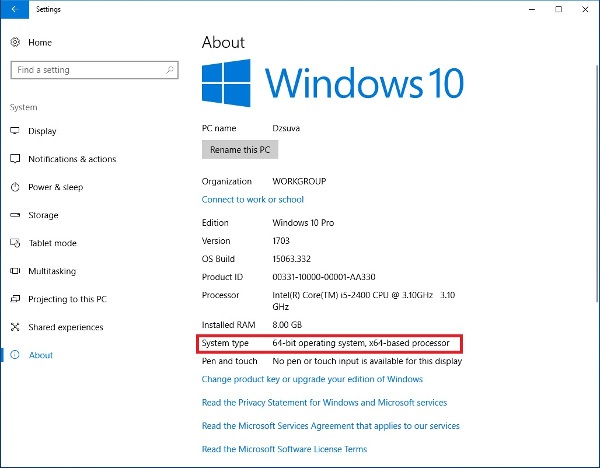Screen dimensions: 600x468
Task: Maximize the Settings window
Action: 559,9
